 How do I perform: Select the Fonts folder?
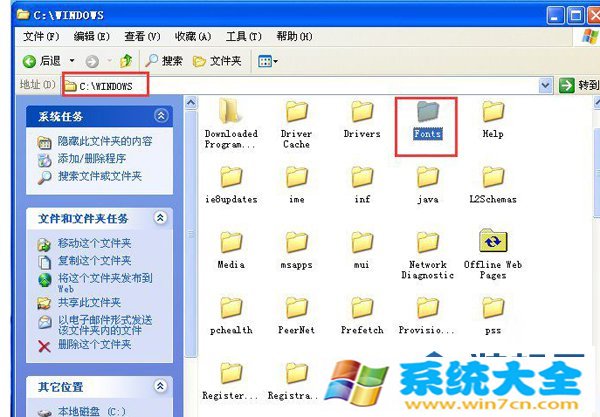[428, 120]
